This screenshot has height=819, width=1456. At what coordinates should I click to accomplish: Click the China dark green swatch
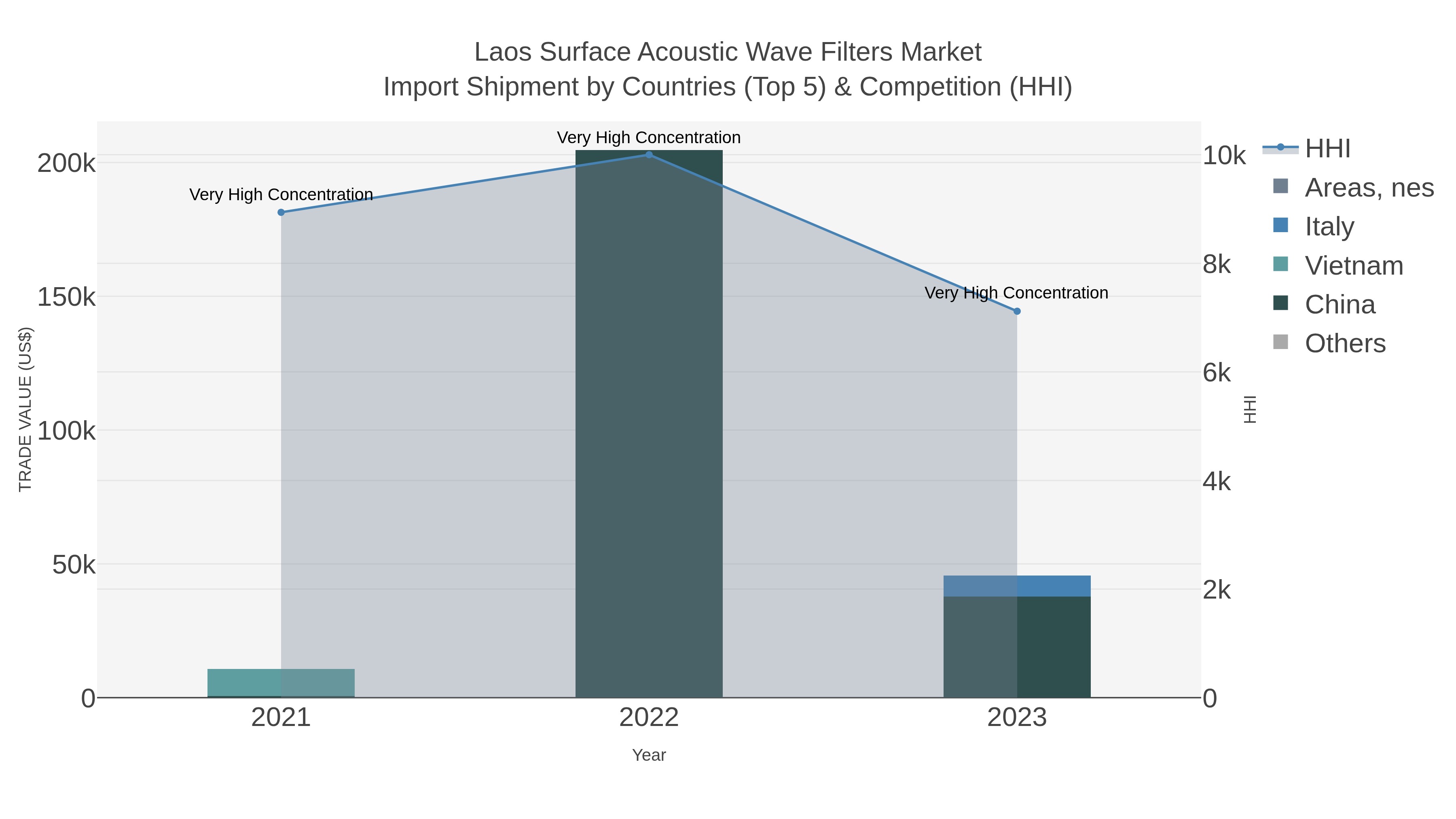click(x=1280, y=303)
